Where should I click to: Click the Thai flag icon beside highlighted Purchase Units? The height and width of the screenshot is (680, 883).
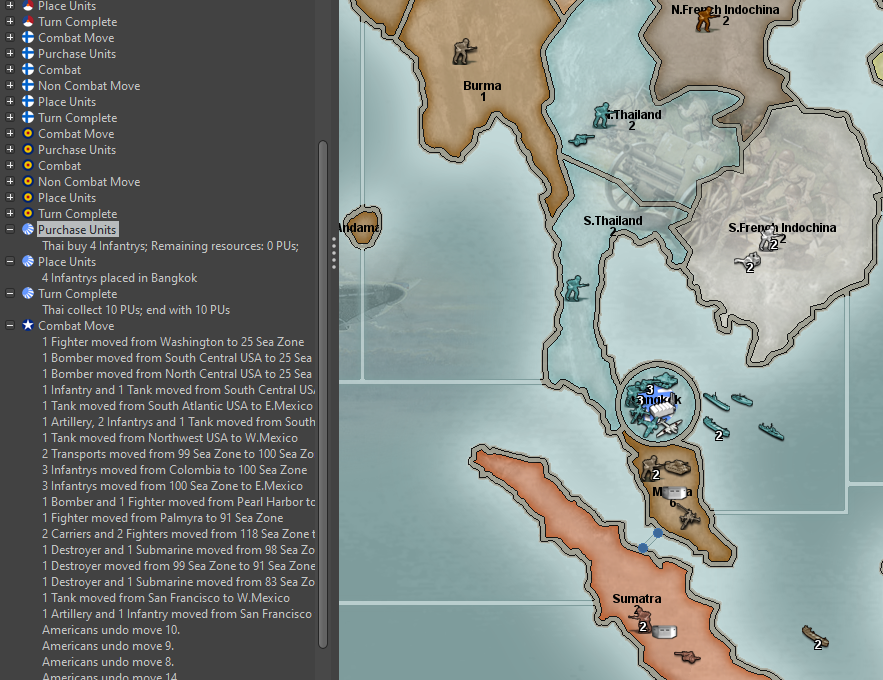[28, 230]
